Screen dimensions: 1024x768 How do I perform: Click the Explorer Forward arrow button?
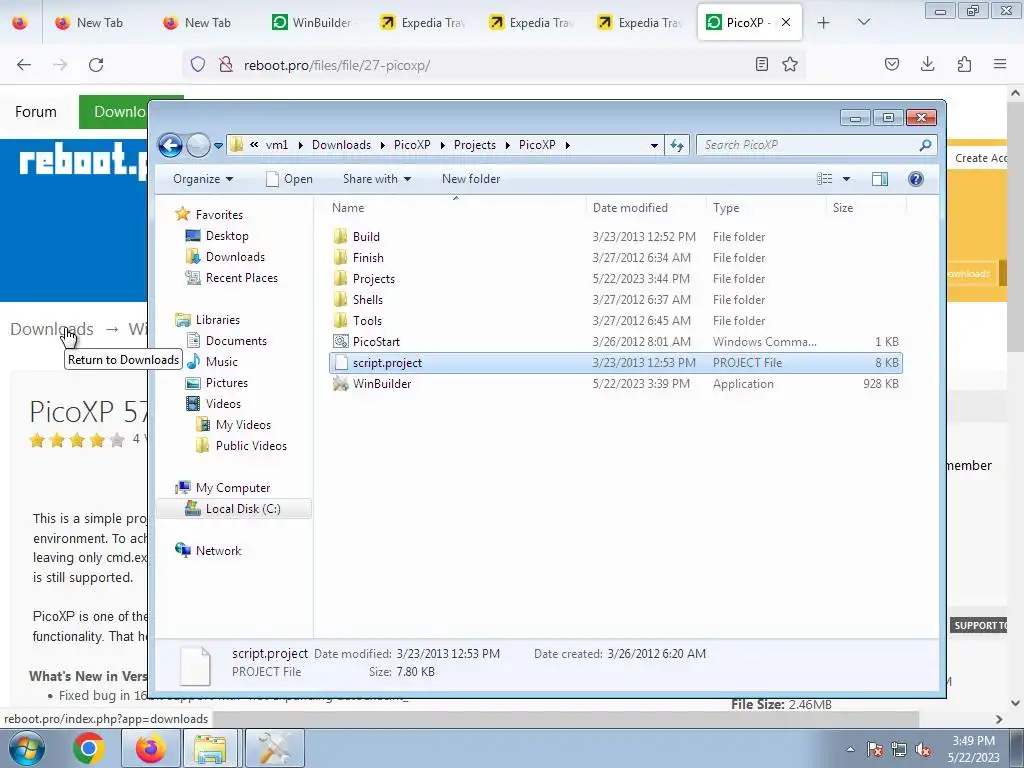tap(198, 145)
